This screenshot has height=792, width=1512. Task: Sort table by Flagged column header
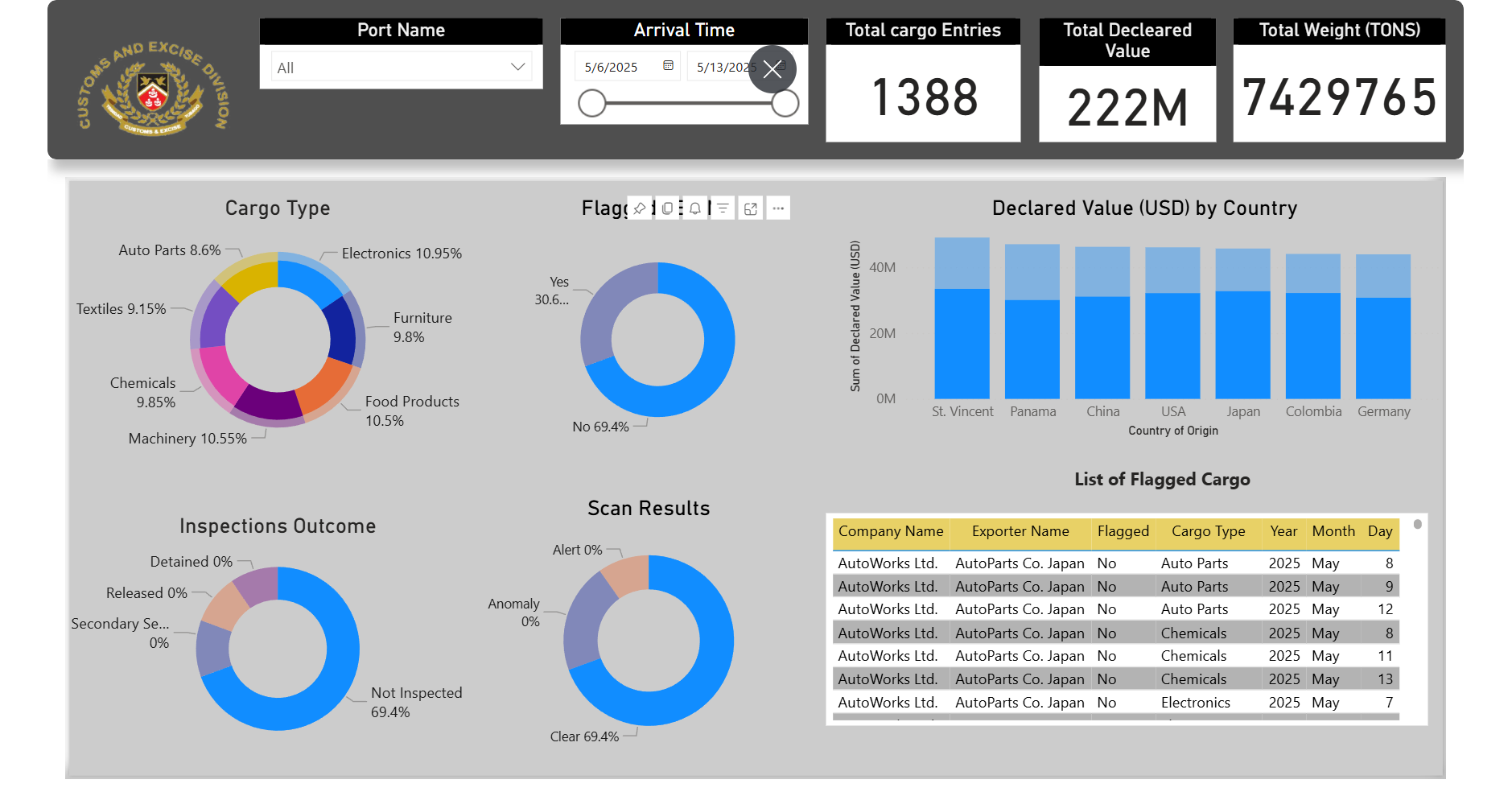pyautogui.click(x=1123, y=531)
